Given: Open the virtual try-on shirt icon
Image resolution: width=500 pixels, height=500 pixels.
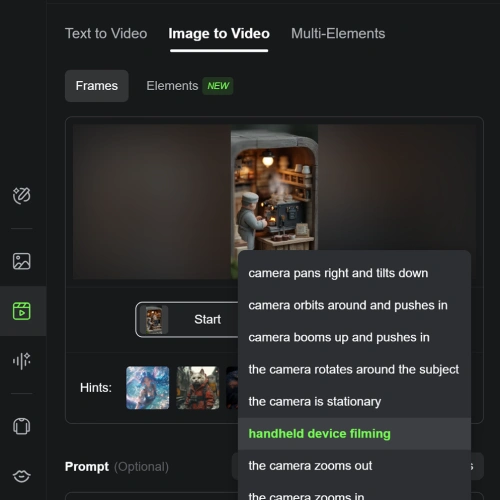Looking at the screenshot, I should [x=22, y=426].
